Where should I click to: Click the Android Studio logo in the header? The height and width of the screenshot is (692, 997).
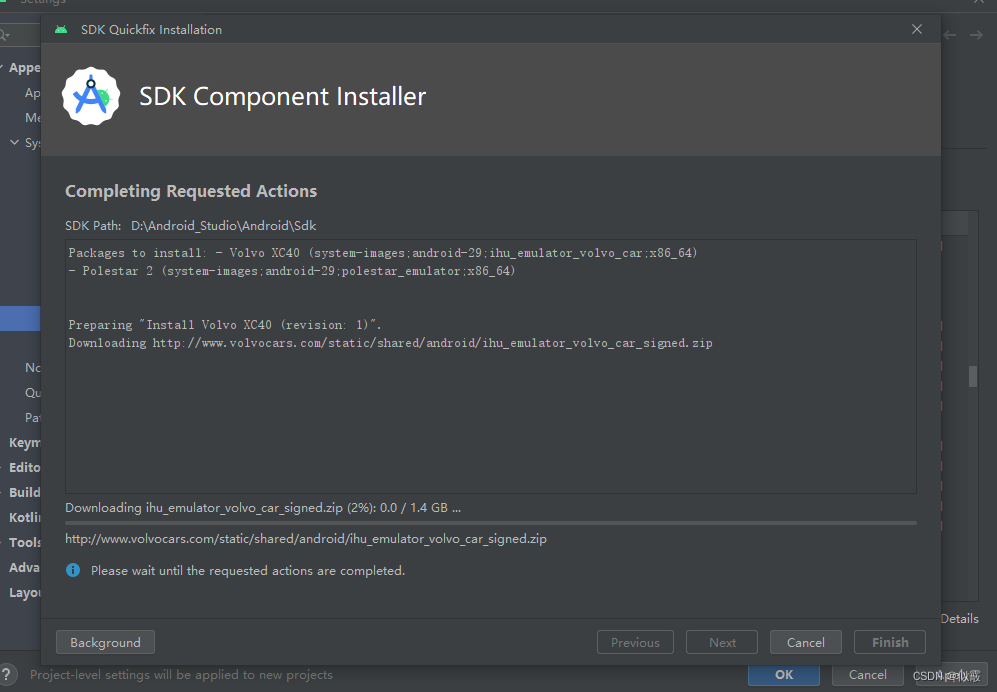[x=91, y=97]
